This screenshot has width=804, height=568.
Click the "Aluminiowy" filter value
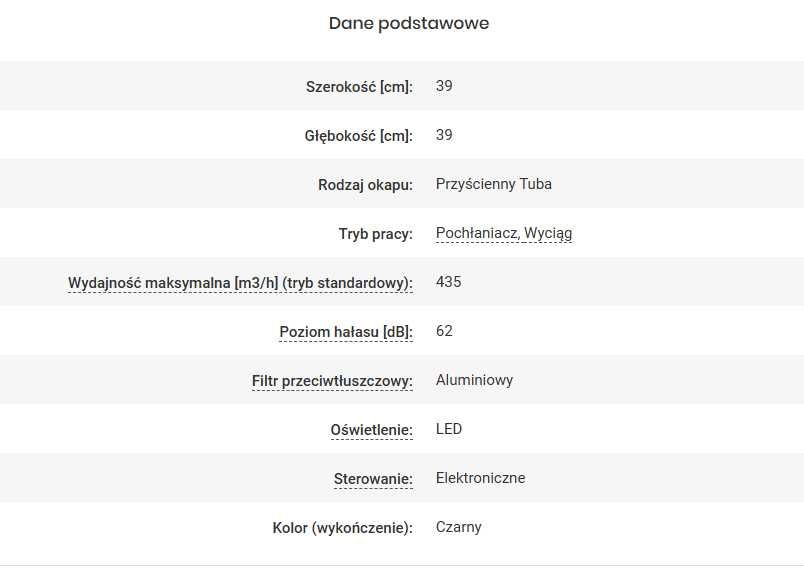[x=475, y=380]
